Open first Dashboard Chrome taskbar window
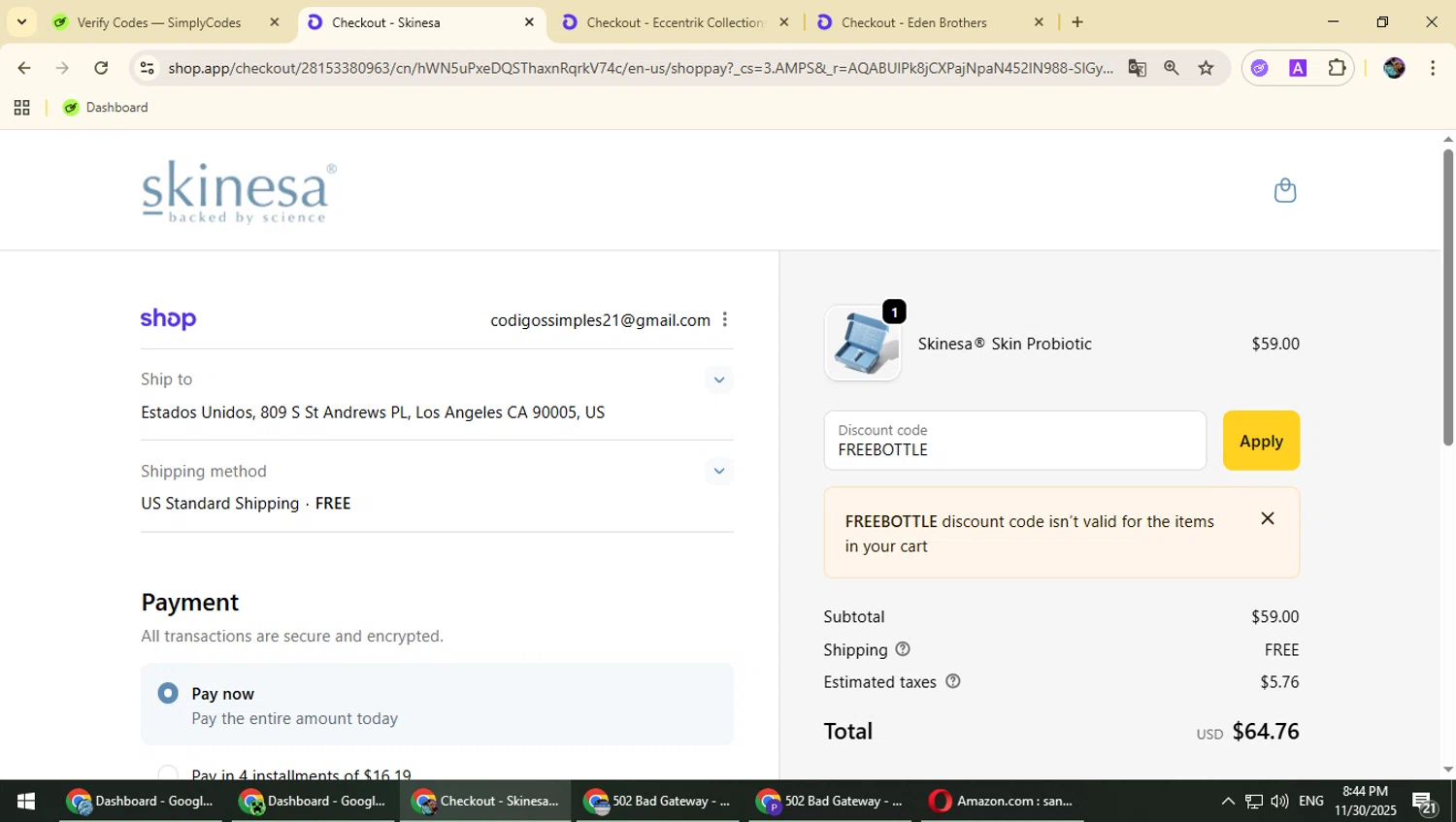 point(141,801)
